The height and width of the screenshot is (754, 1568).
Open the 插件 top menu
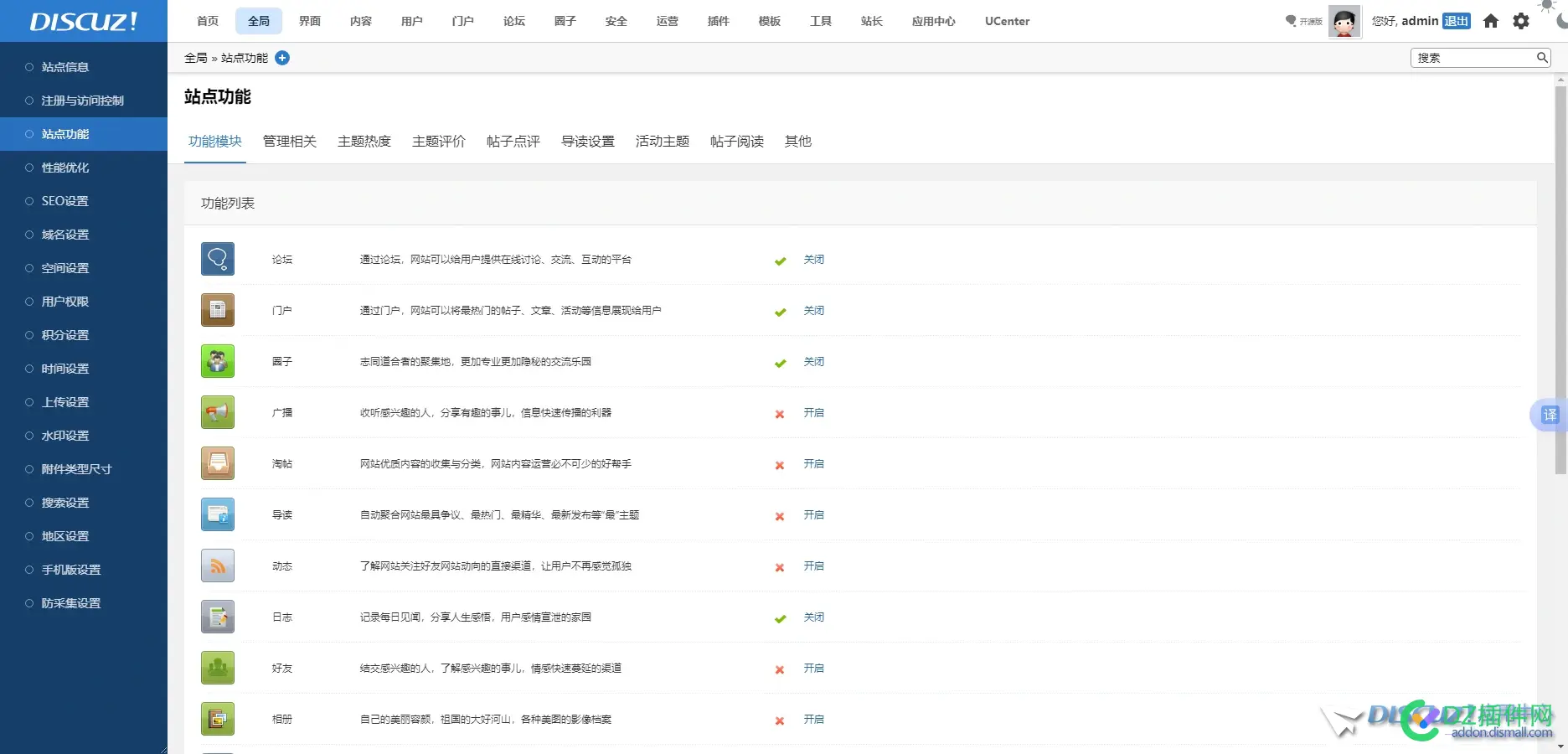[719, 21]
